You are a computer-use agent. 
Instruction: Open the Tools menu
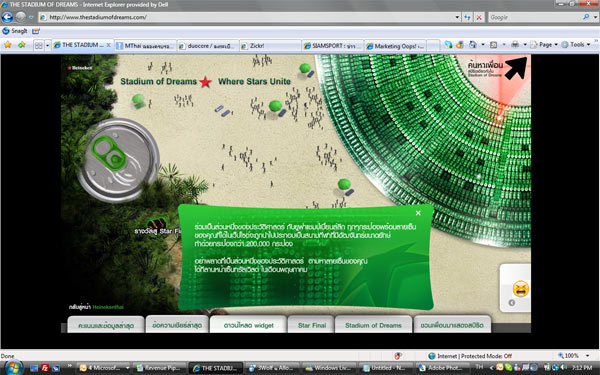pos(576,45)
